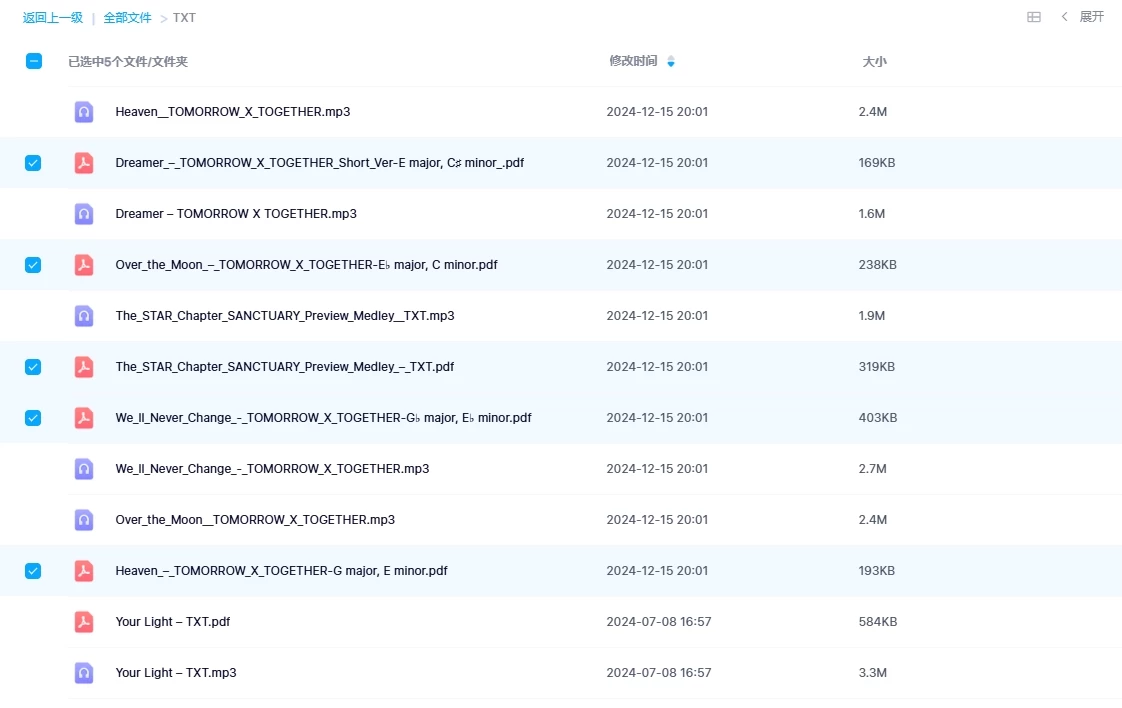Open the Over_the_Moon__TOMORROW_X_TOGETHER.mp3 file

coord(255,520)
